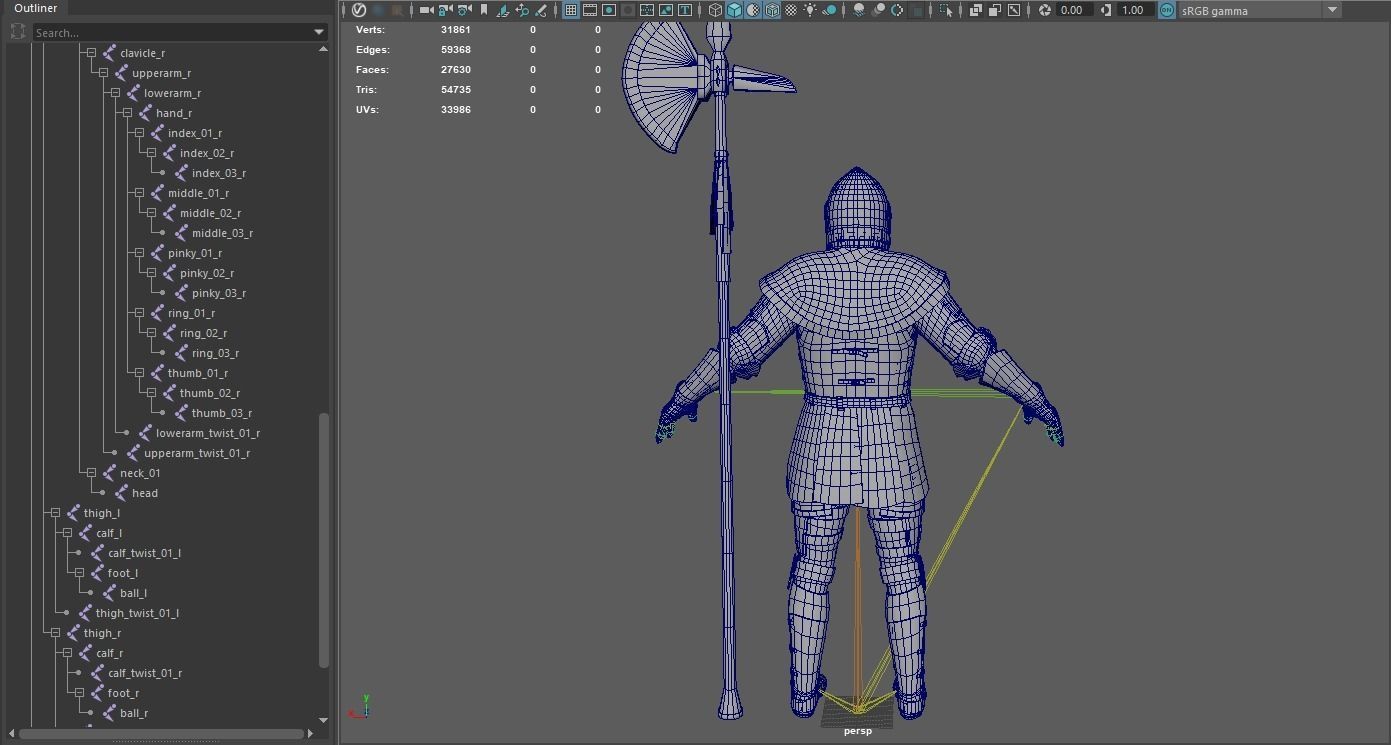Toggle Use All Lights bulb icon
1391x745 pixels.
coord(810,10)
